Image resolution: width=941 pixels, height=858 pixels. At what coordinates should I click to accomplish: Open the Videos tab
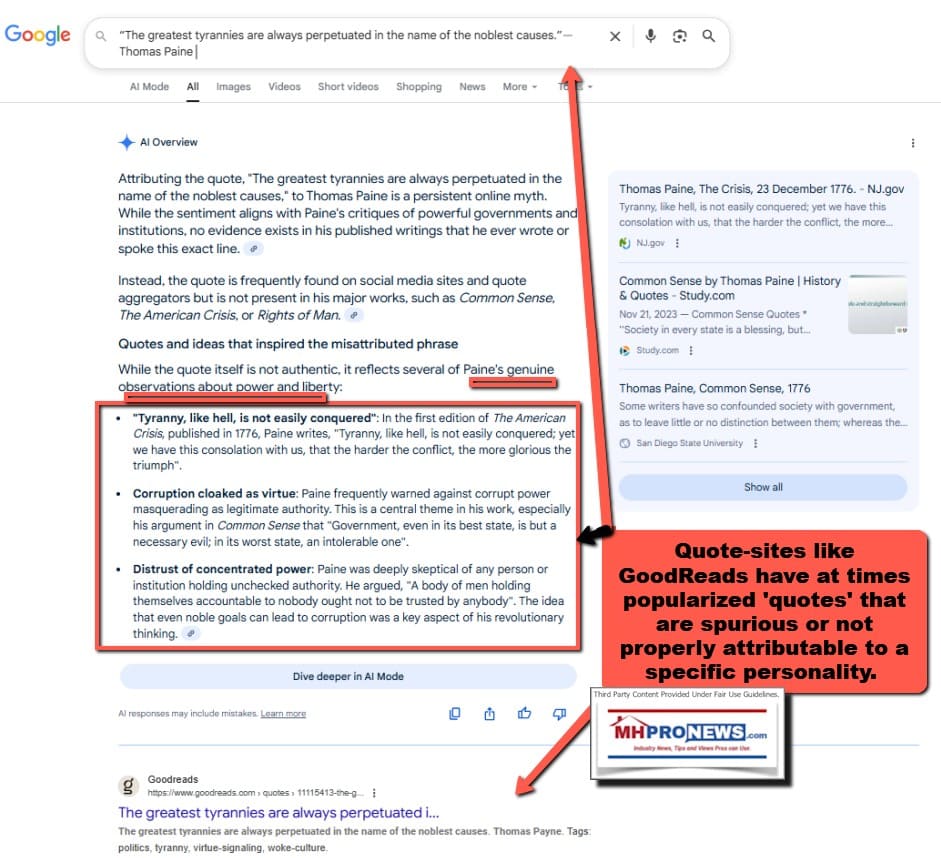[x=284, y=86]
